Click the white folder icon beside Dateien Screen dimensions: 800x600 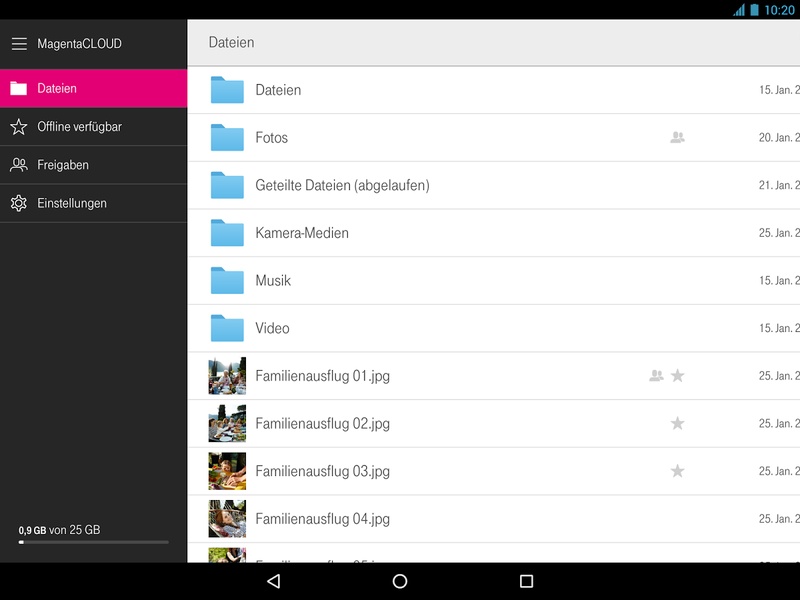coord(19,88)
